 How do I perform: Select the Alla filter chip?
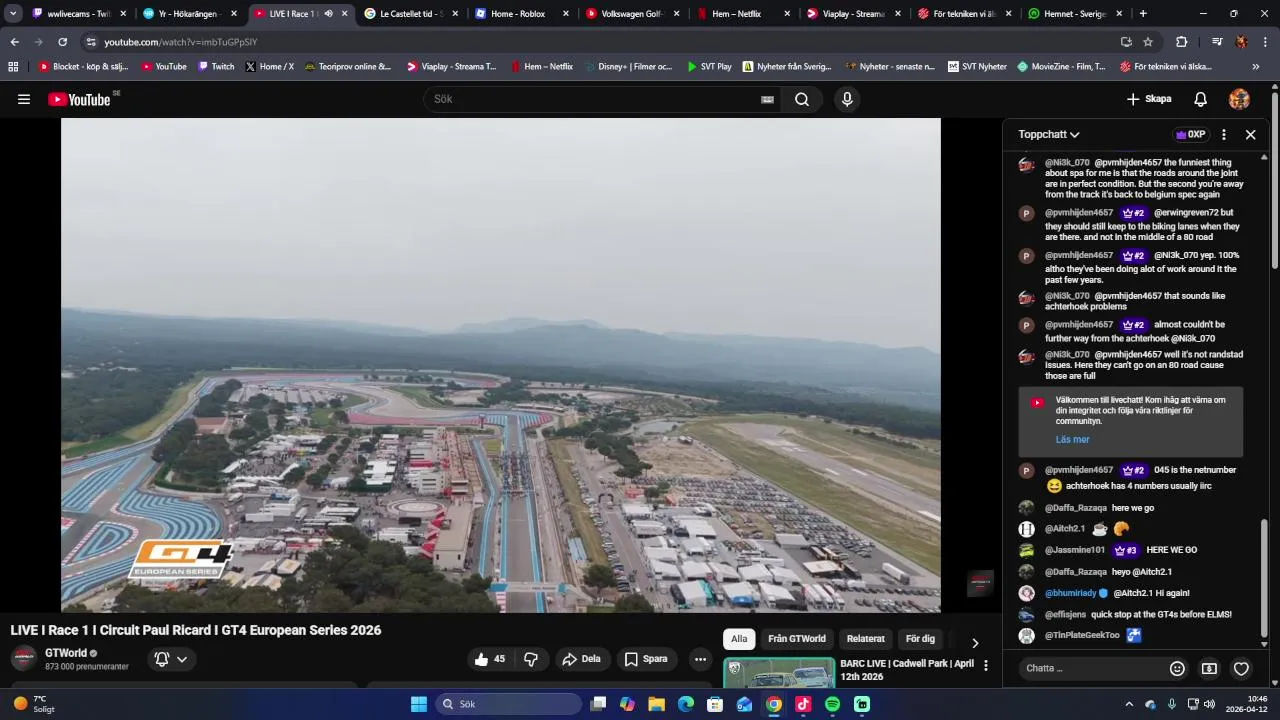coord(739,639)
